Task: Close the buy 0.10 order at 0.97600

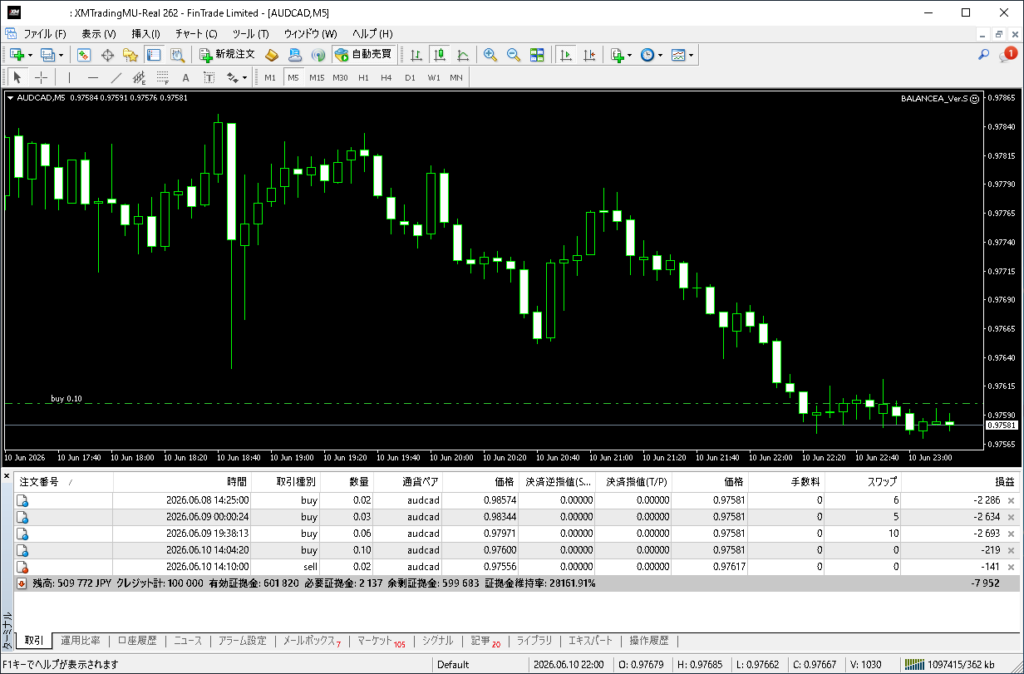Action: click(x=1011, y=551)
